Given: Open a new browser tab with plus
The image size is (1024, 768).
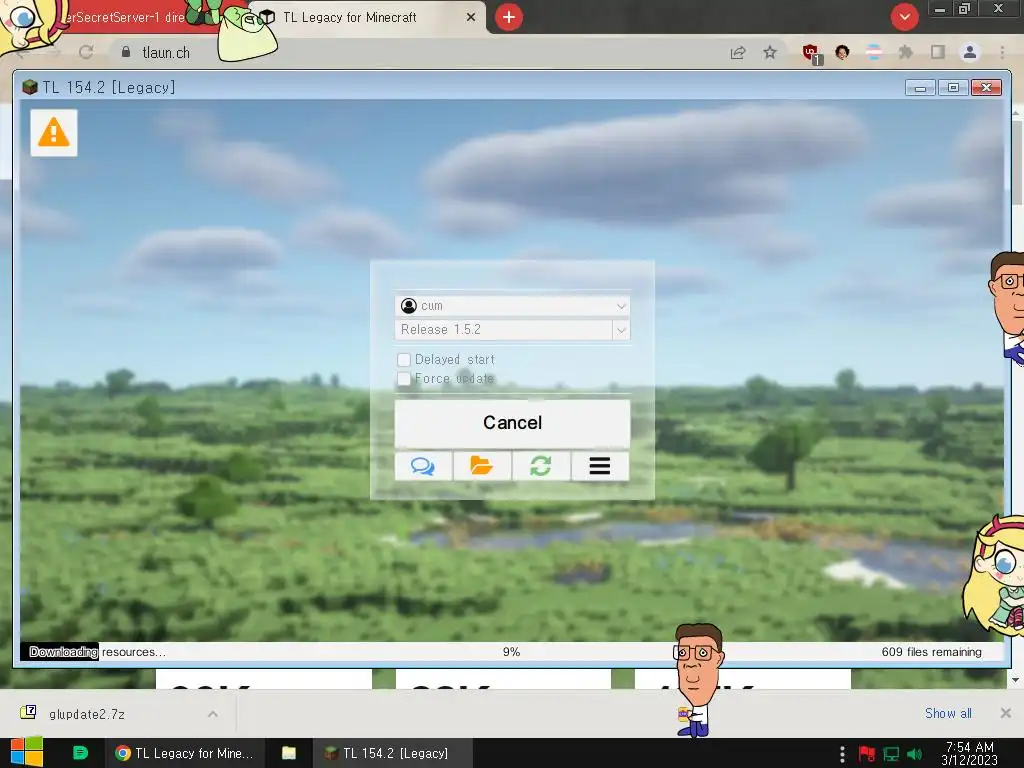Looking at the screenshot, I should 509,17.
